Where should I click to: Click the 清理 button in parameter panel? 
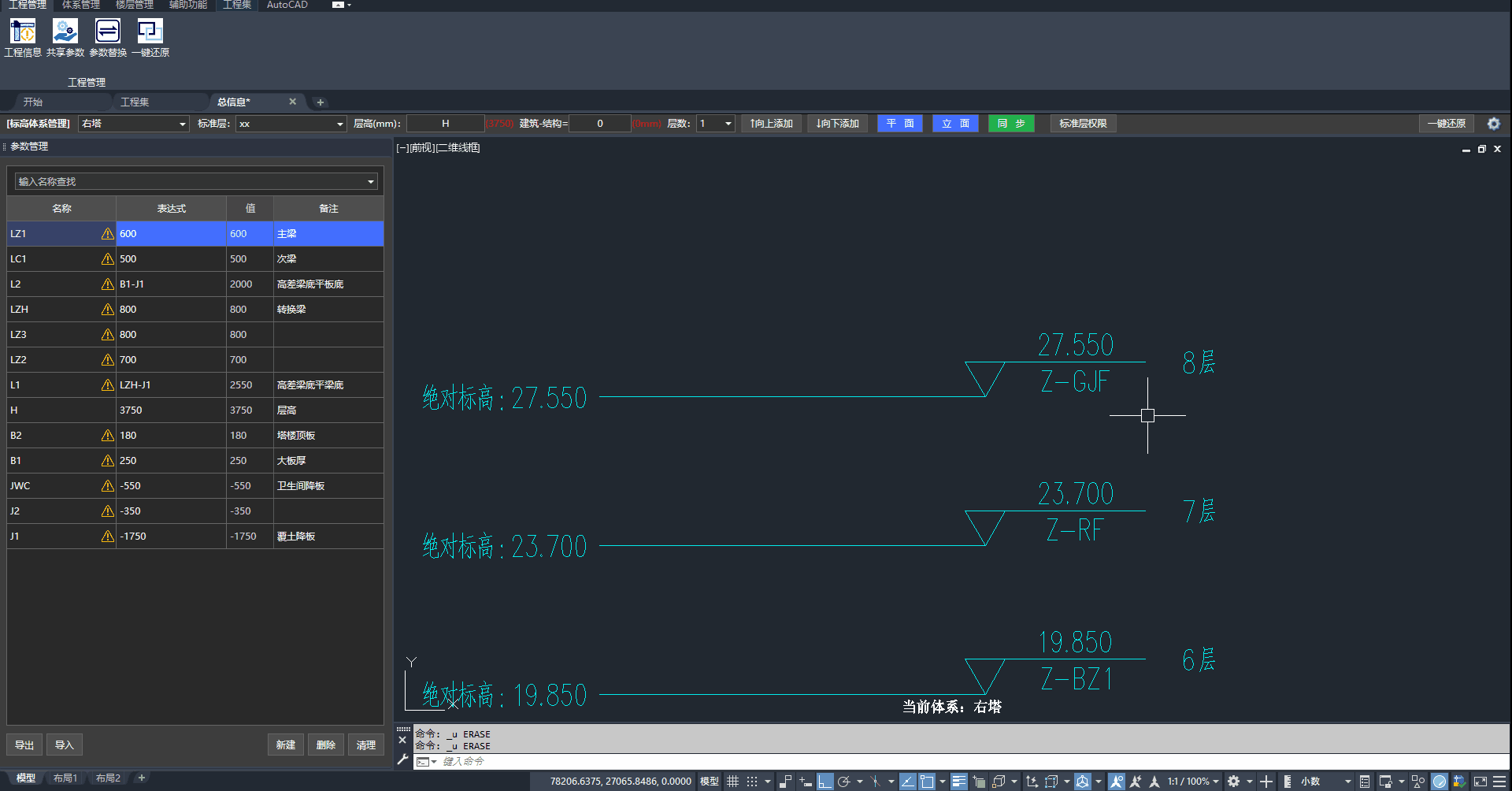tap(366, 745)
